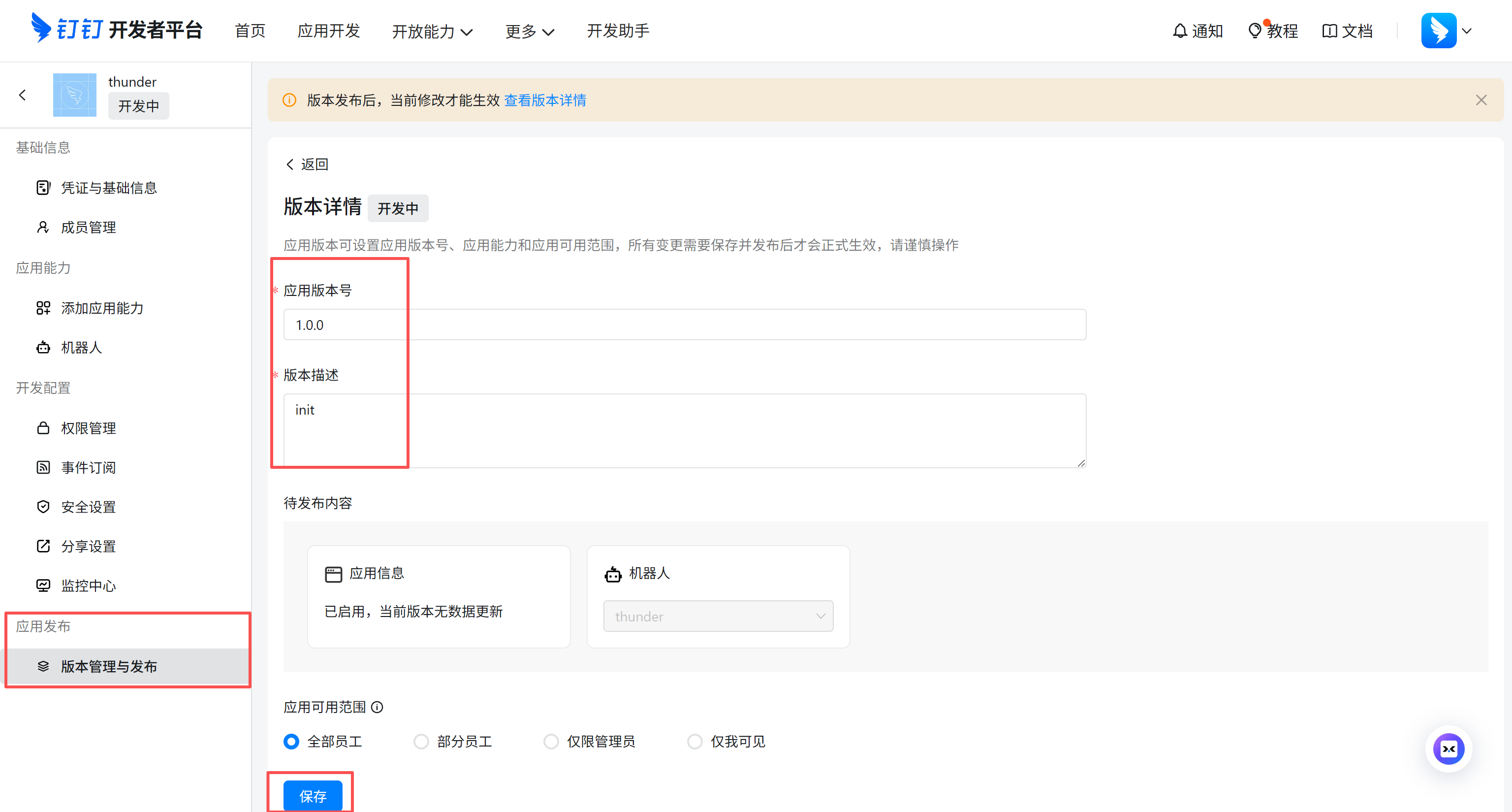Screen dimensions: 1512x812
Task: Click the notification bell icon
Action: pyautogui.click(x=1179, y=31)
